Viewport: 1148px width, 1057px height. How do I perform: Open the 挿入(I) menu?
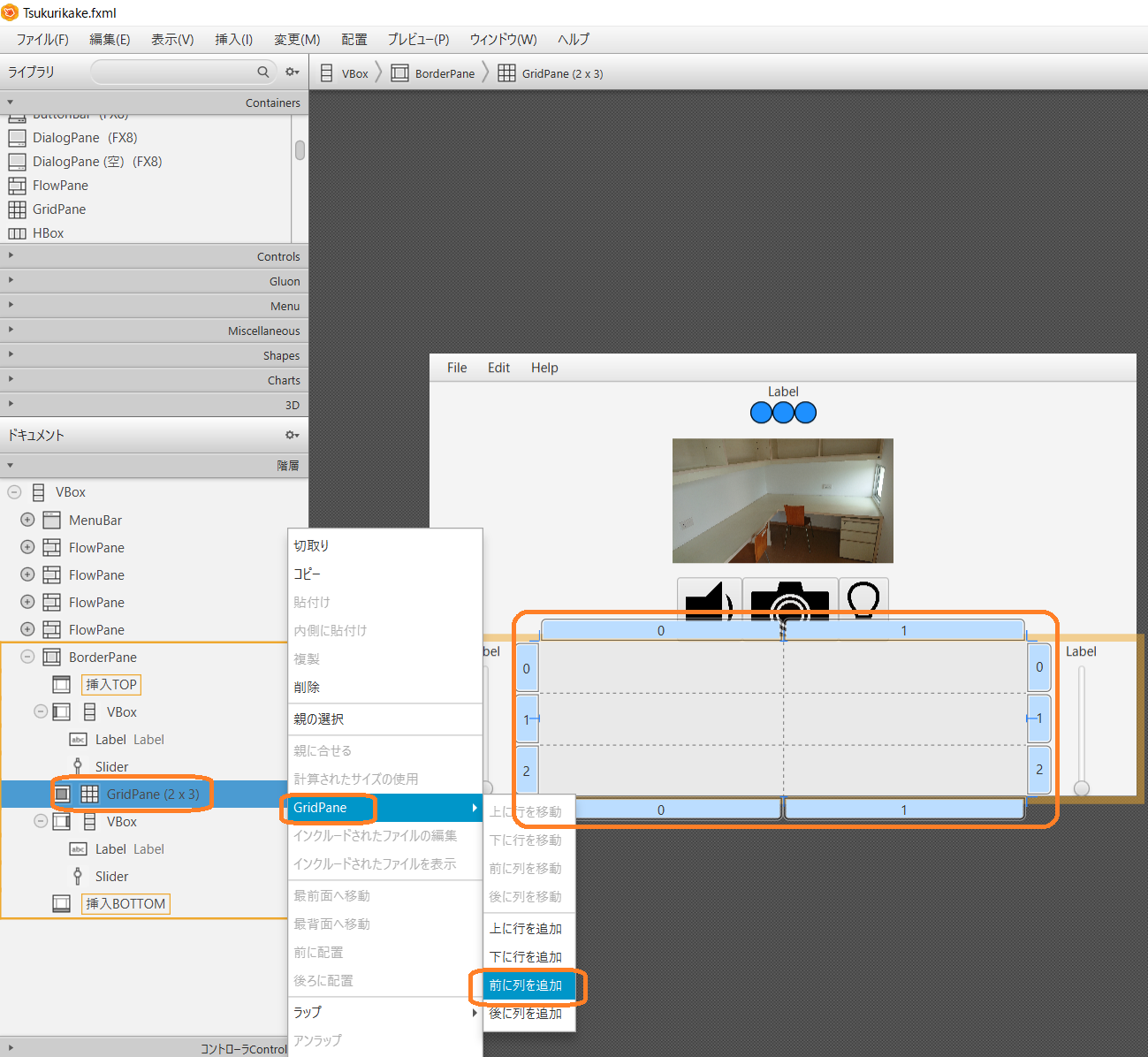click(234, 40)
